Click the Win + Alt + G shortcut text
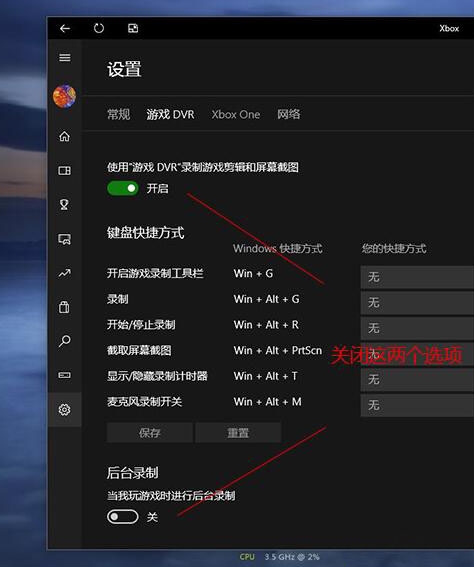This screenshot has height=567, width=474. coord(266,299)
